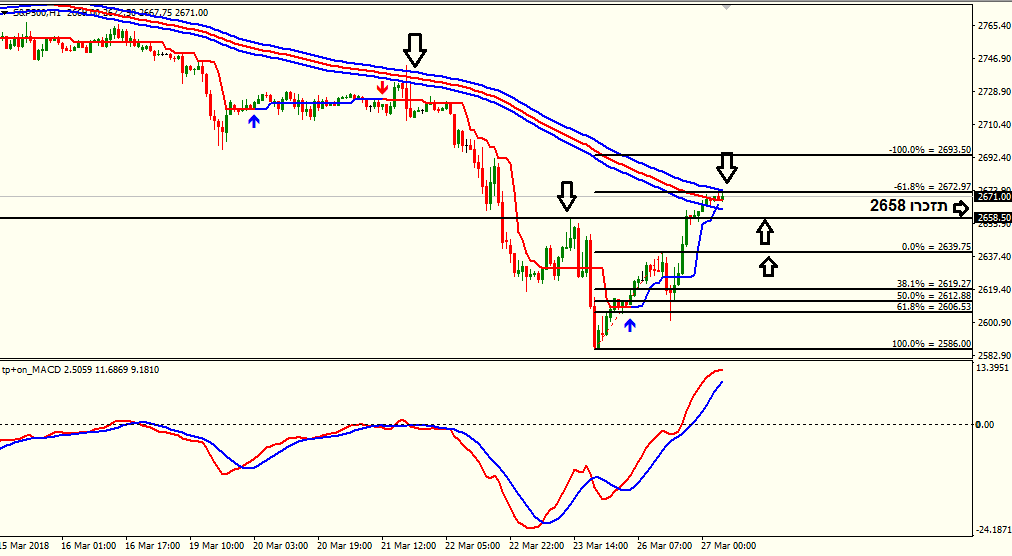Click the 27 Mar 00:00 time label

(729, 546)
